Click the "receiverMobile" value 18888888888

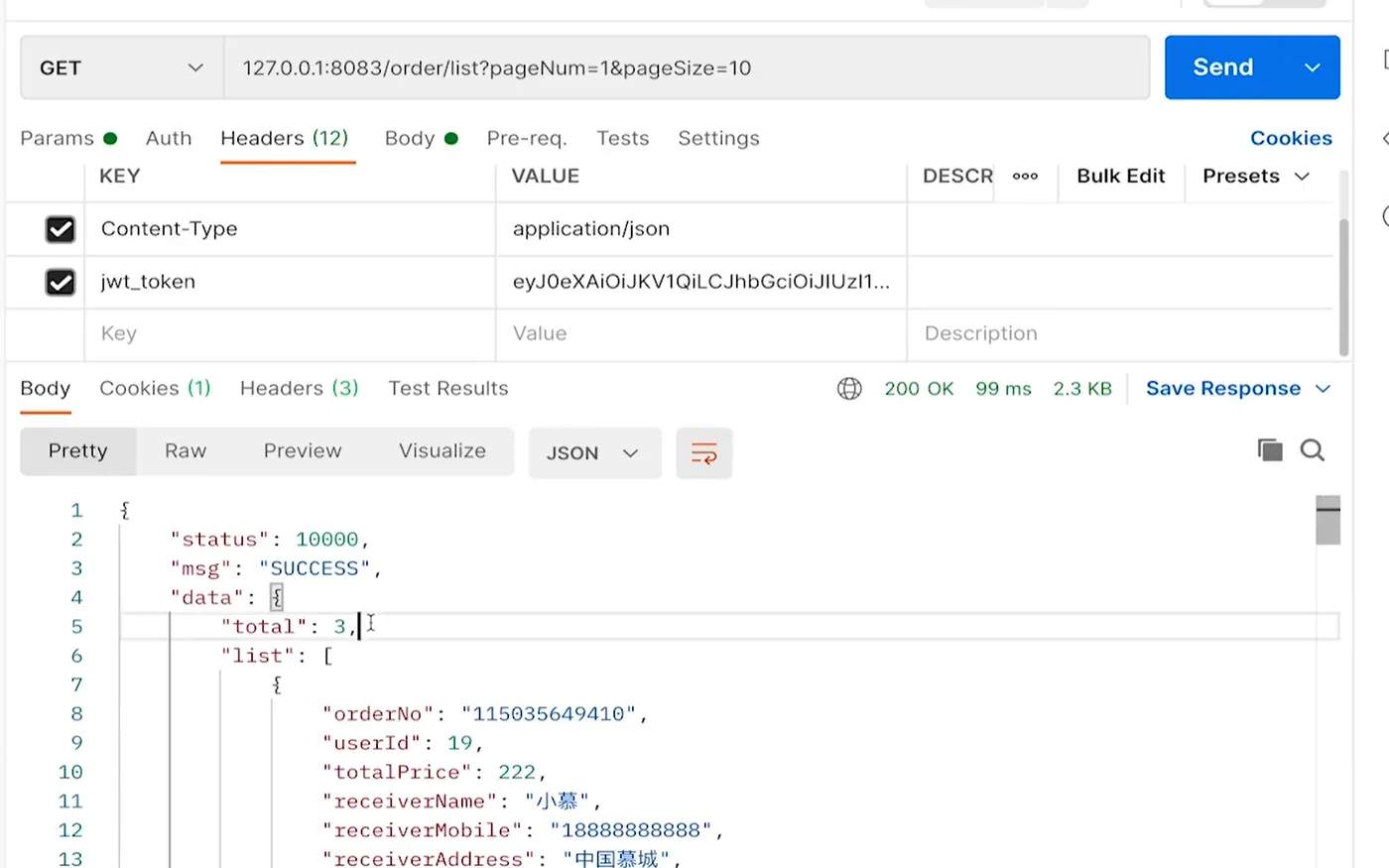(631, 830)
